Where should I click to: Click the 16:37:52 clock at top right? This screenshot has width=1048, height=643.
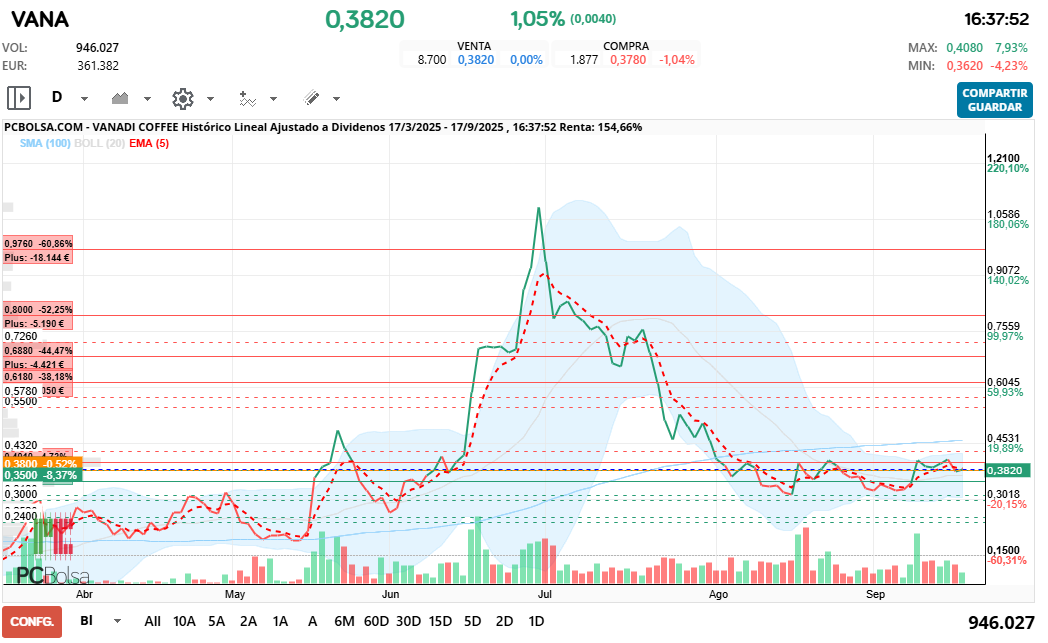[996, 19]
